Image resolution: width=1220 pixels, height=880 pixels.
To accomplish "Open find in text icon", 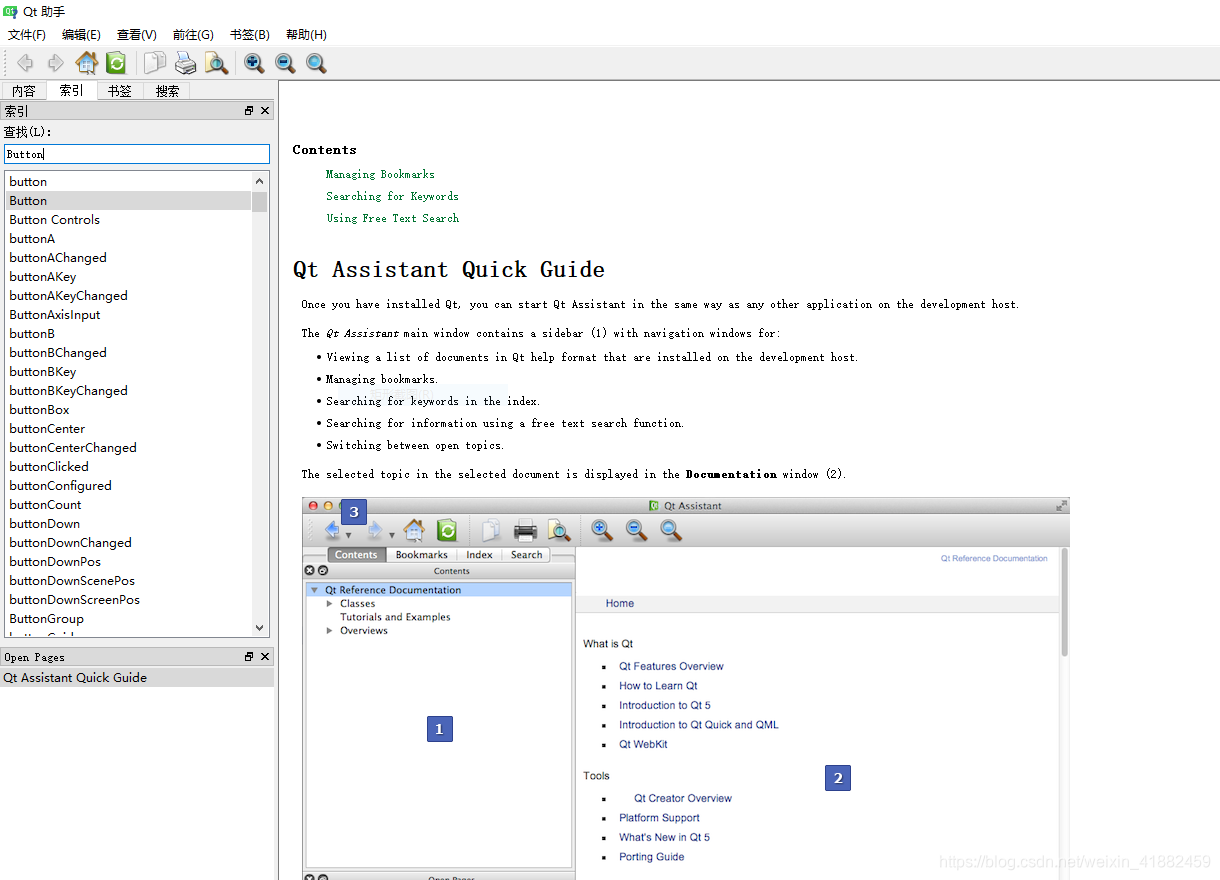I will click(x=216, y=63).
